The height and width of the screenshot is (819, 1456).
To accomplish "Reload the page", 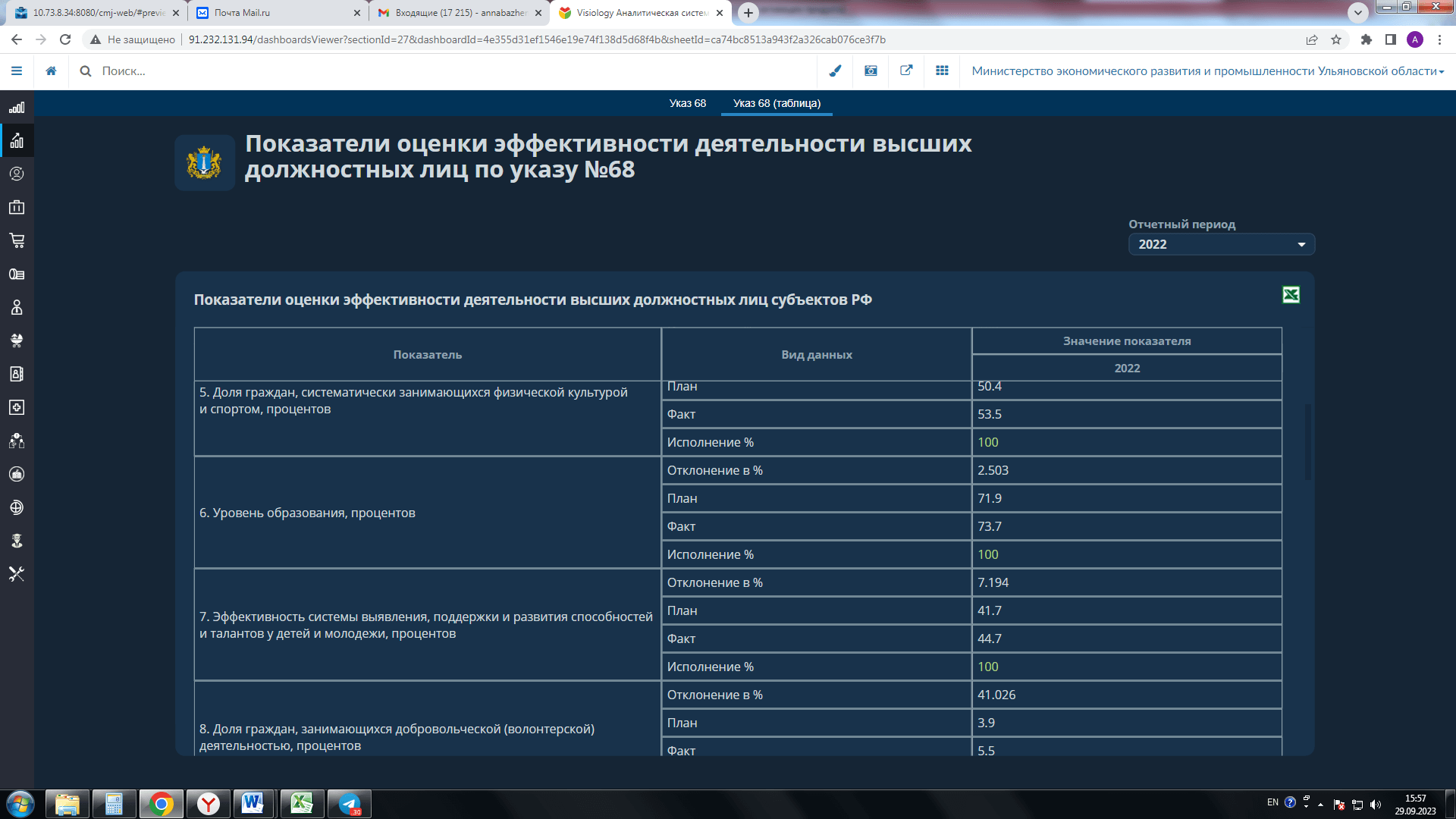I will click(65, 39).
